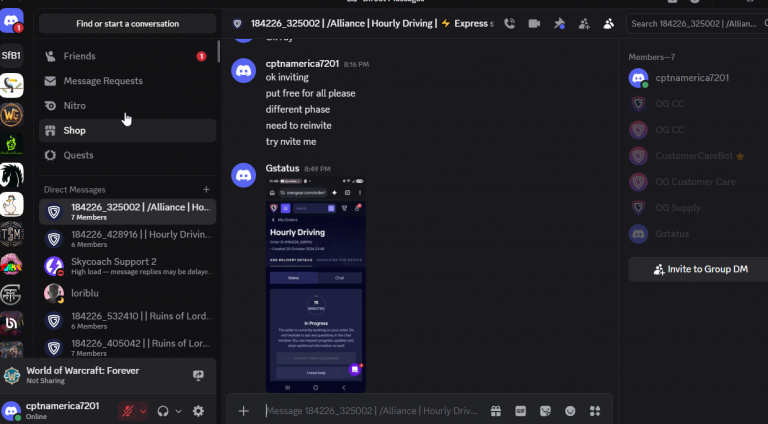768x424 pixels.
Task: Open the green creature server icon
Action: click(11, 145)
